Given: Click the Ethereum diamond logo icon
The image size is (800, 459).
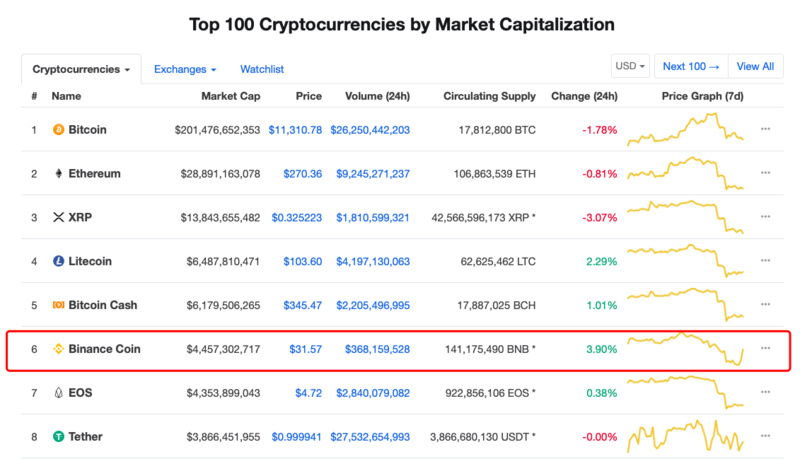Looking at the screenshot, I should 58,174.
